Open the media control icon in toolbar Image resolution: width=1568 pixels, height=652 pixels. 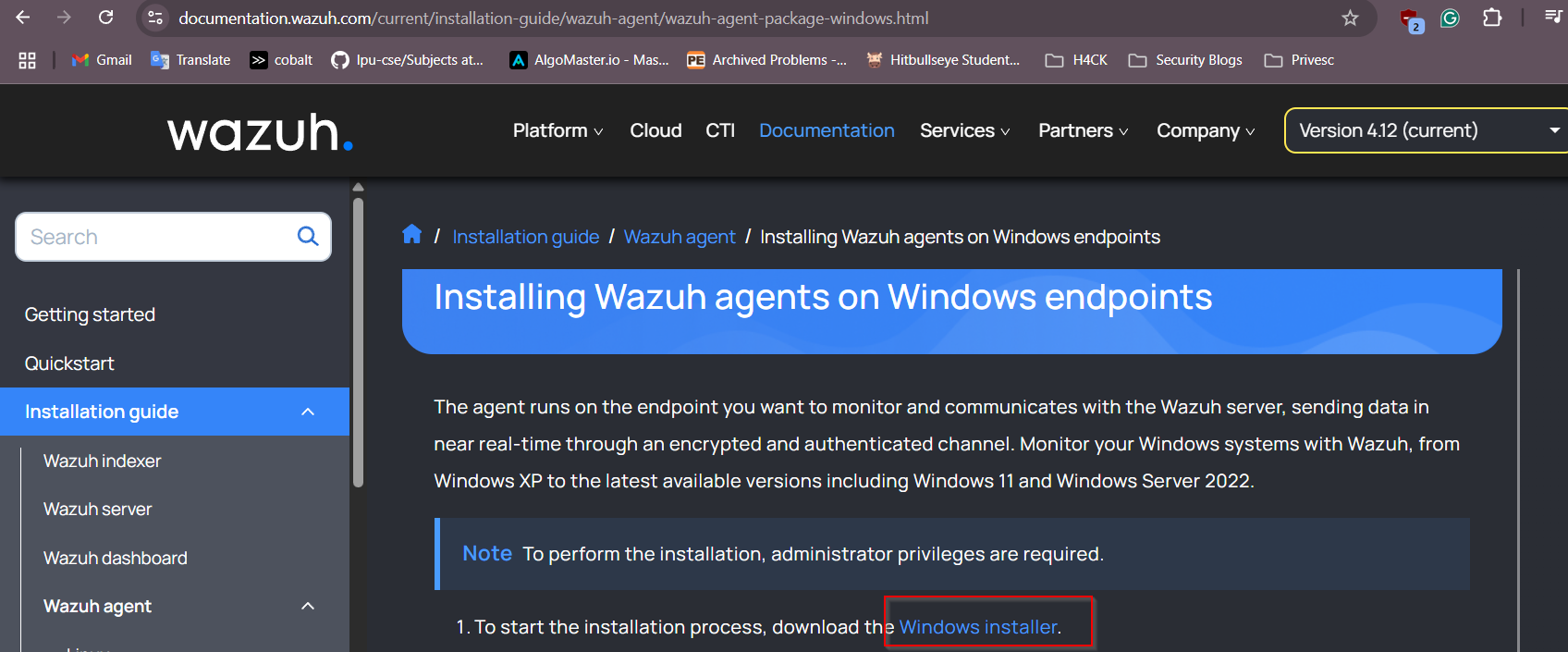(1553, 16)
